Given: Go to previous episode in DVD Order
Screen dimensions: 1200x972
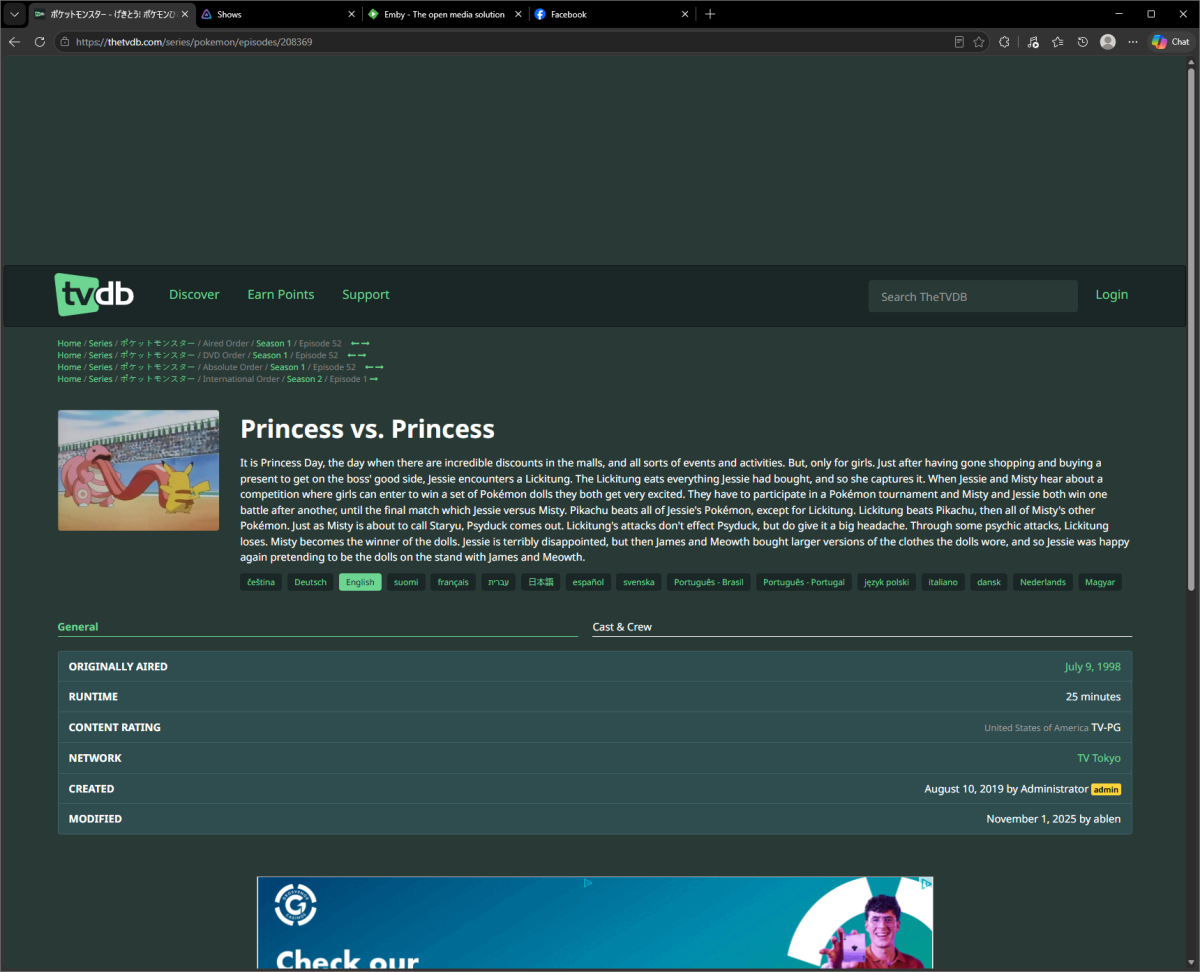Looking at the screenshot, I should tap(352, 355).
